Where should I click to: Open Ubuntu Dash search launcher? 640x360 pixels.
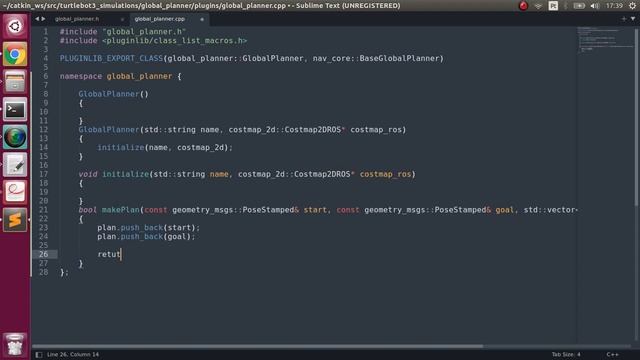point(15,27)
